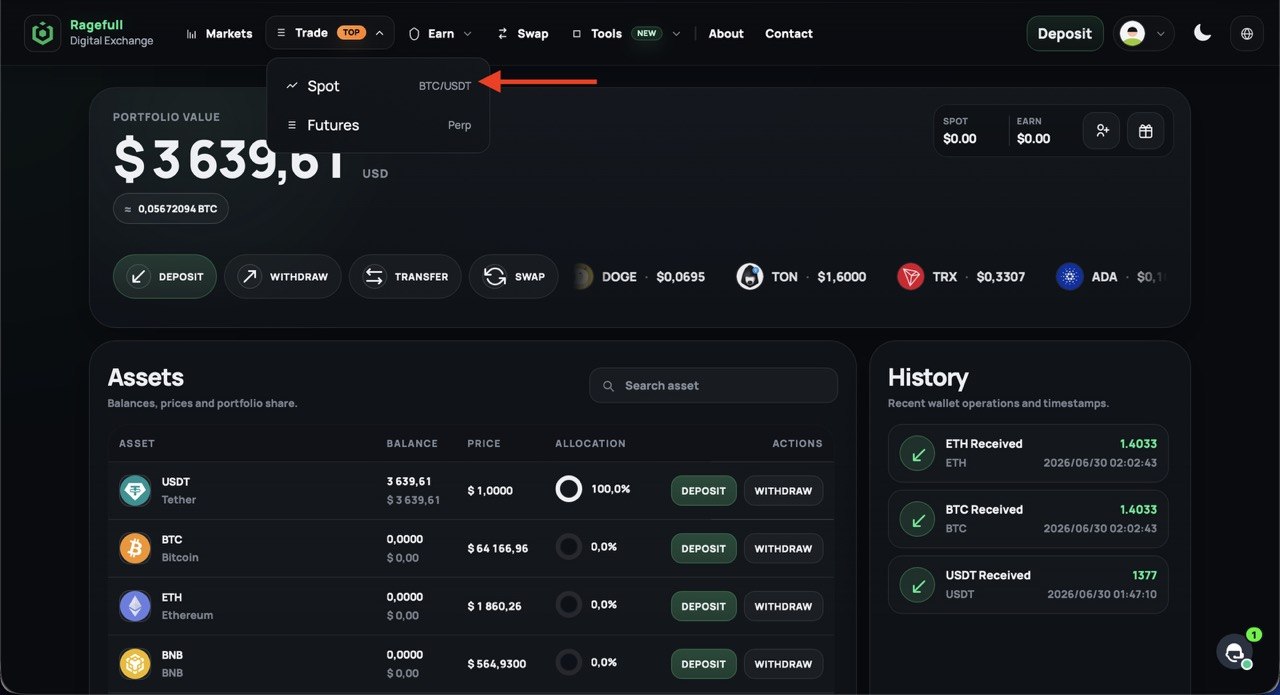
Task: Click the Ragefull logo icon
Action: pos(42,33)
